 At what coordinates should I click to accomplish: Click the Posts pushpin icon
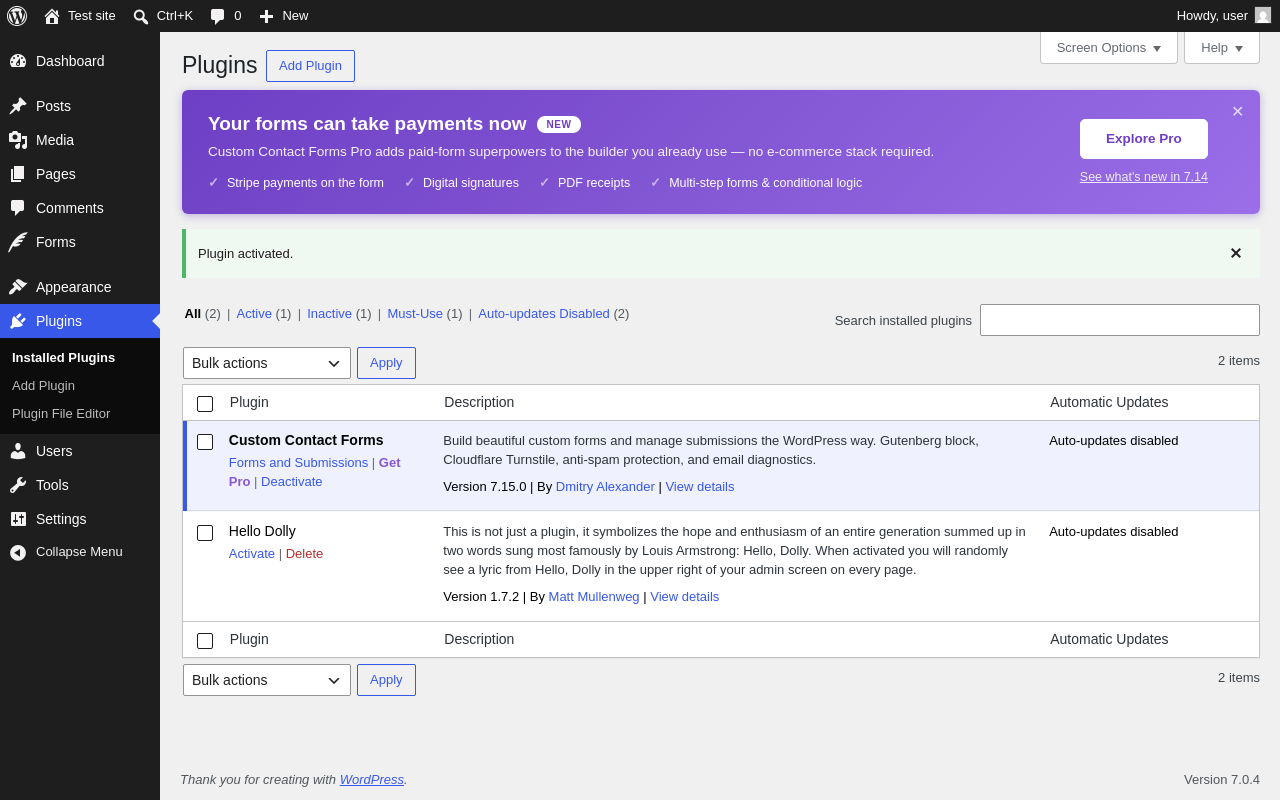tap(18, 106)
